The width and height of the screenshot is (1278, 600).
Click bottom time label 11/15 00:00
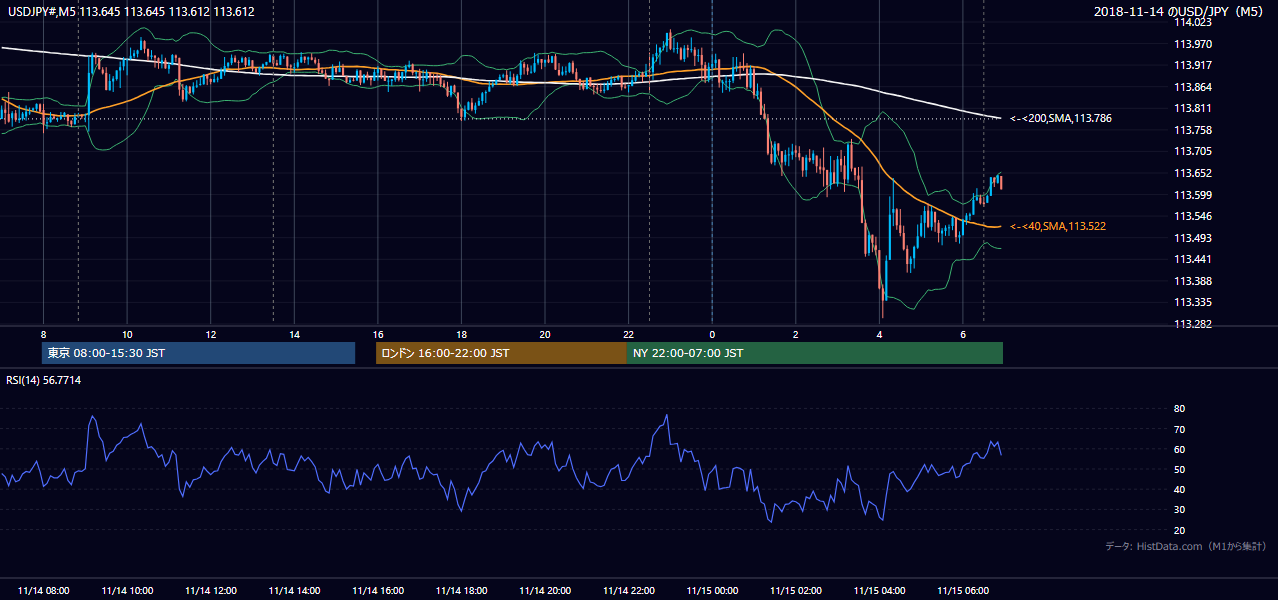click(x=712, y=591)
